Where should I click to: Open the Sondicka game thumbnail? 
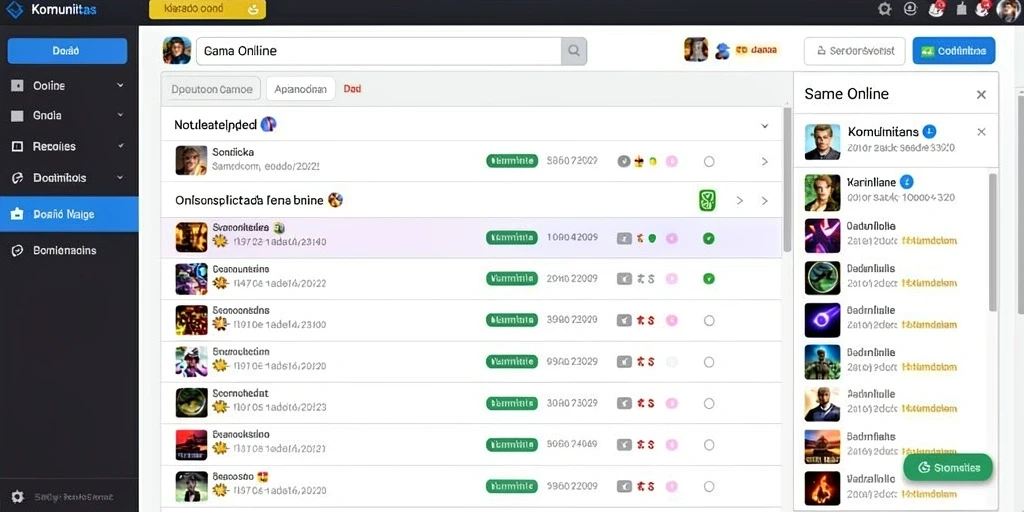pos(191,161)
